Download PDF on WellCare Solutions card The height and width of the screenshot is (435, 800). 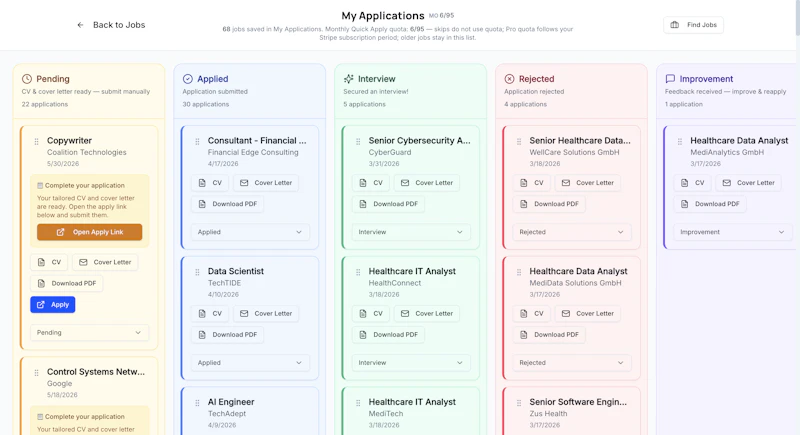pyautogui.click(x=549, y=204)
